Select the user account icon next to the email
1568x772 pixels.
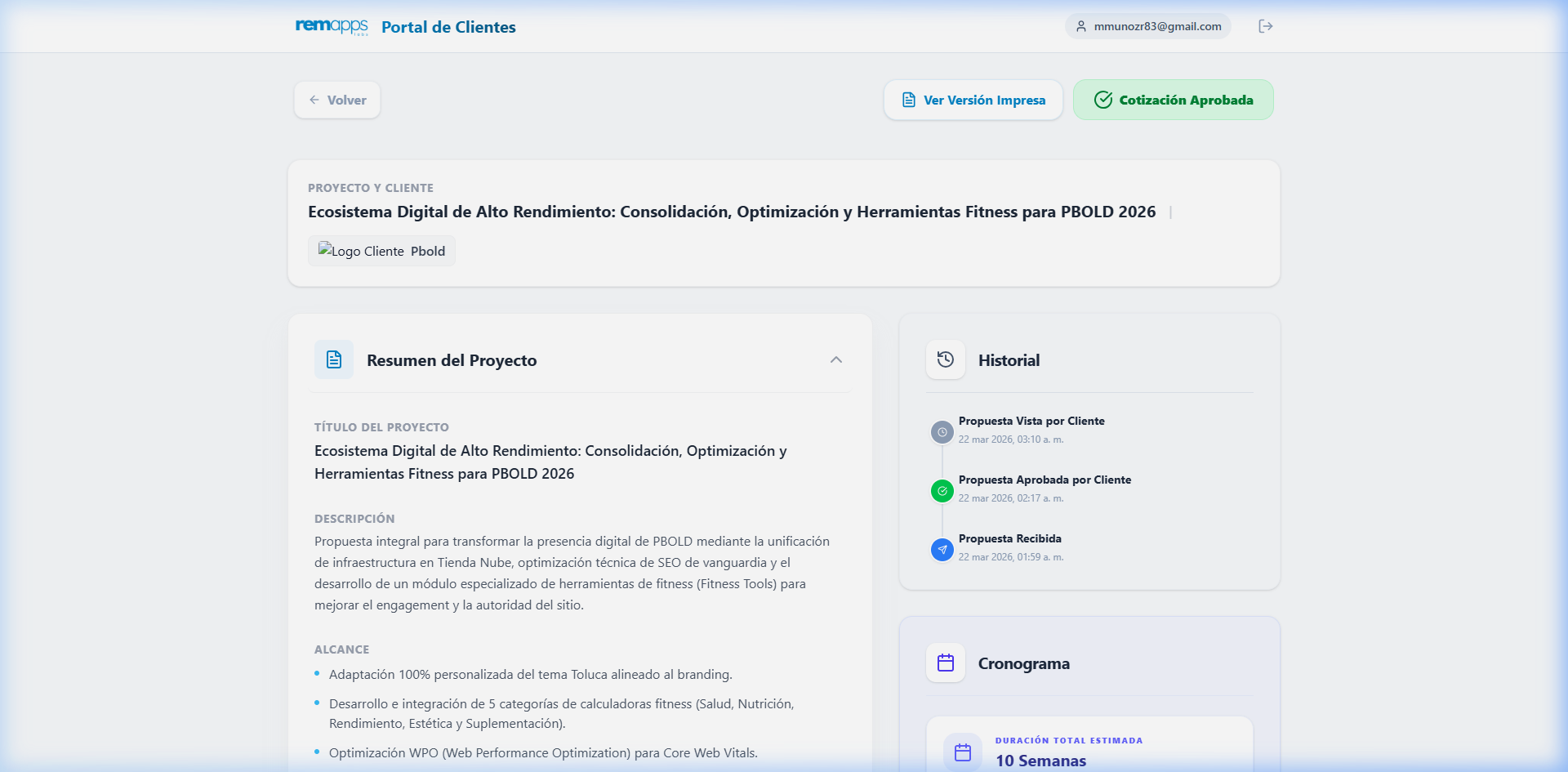[1080, 25]
